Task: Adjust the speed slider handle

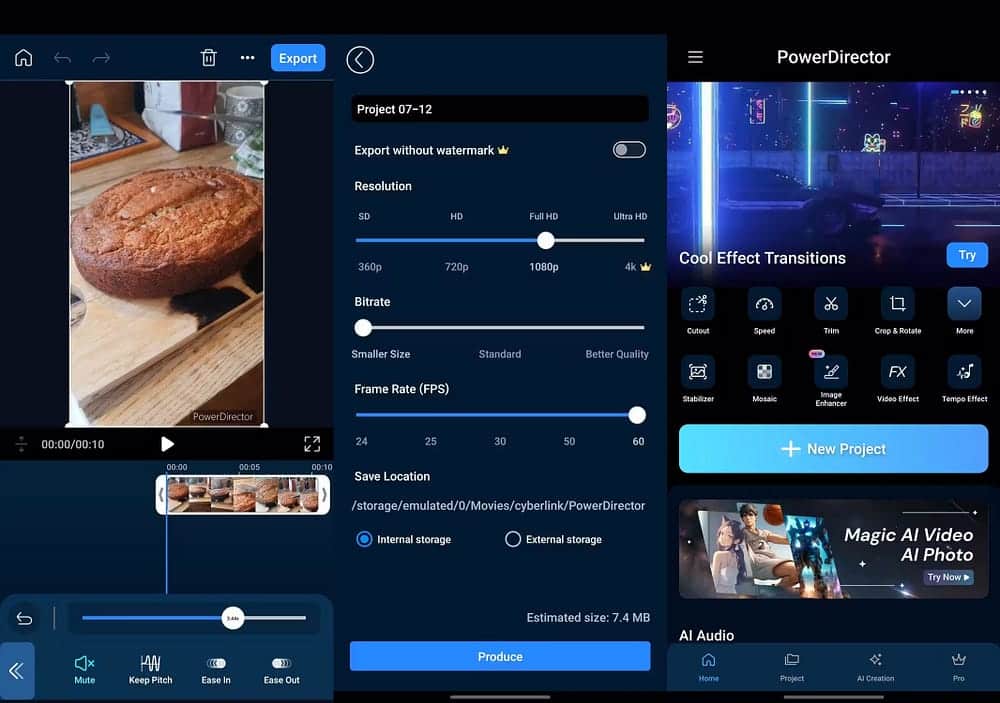Action: coord(233,618)
